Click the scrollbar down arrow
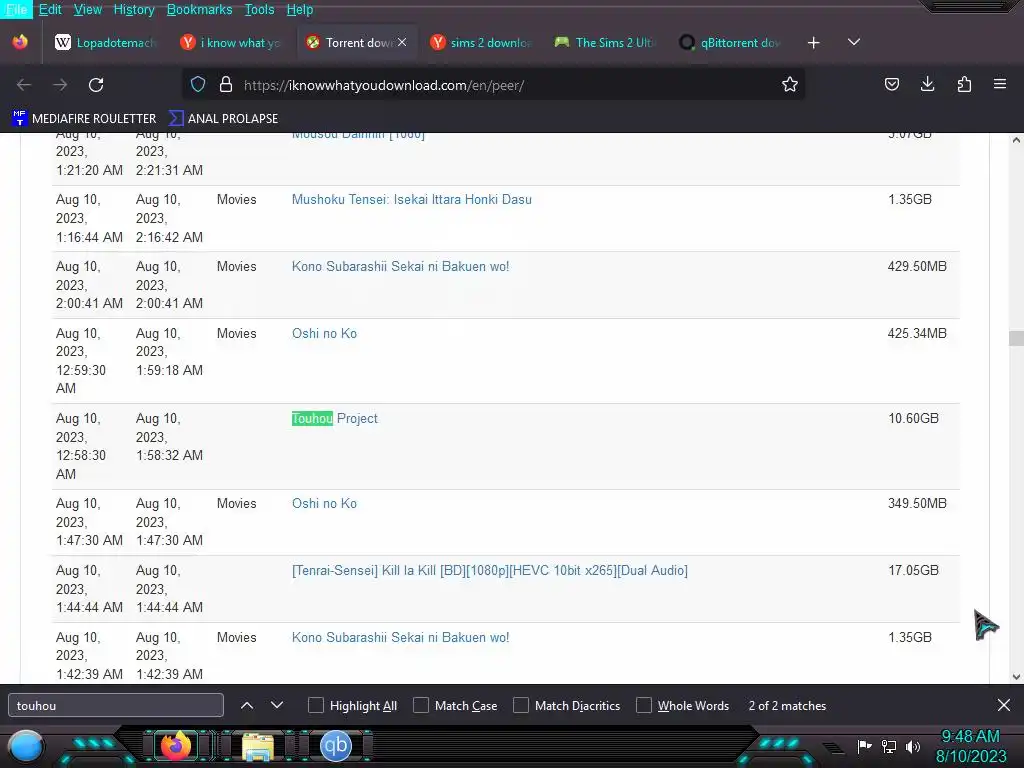 tap(1016, 677)
